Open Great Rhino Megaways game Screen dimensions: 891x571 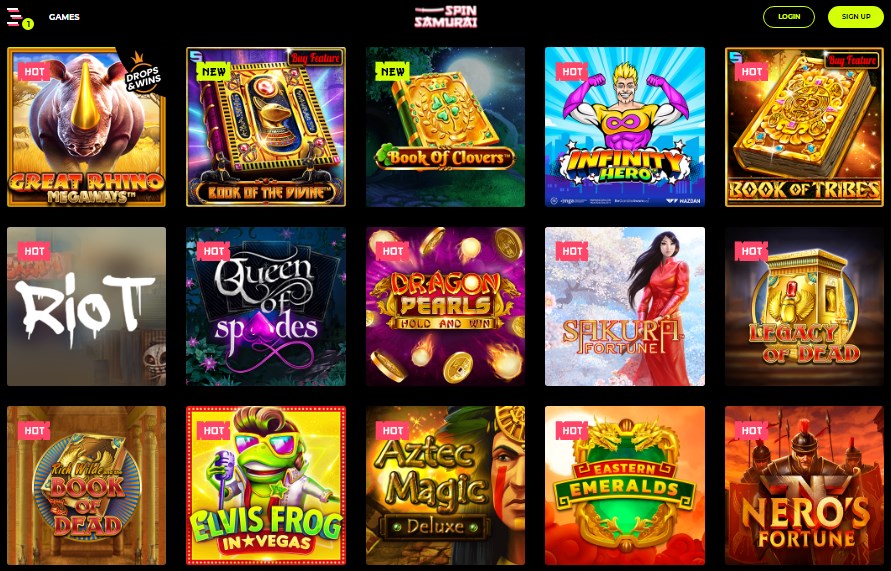(x=86, y=127)
